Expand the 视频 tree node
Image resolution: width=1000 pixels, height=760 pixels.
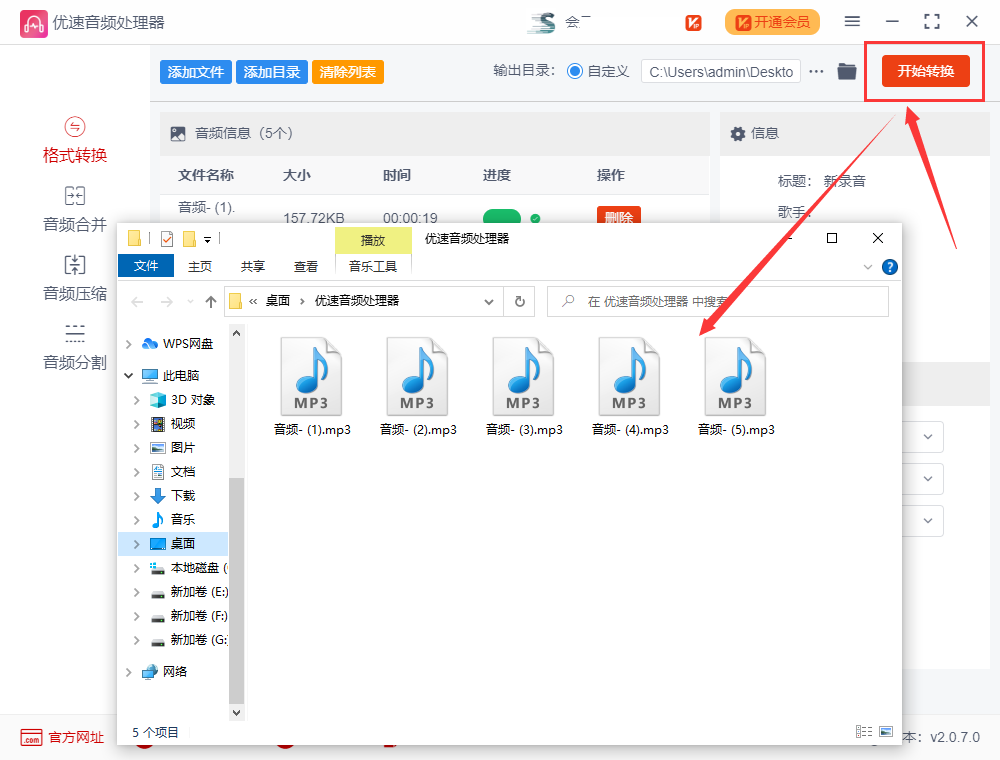136,424
